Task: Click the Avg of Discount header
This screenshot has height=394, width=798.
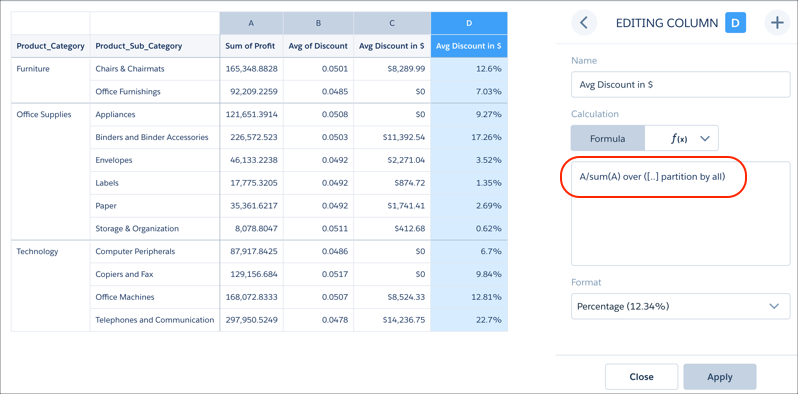Action: pyautogui.click(x=318, y=46)
